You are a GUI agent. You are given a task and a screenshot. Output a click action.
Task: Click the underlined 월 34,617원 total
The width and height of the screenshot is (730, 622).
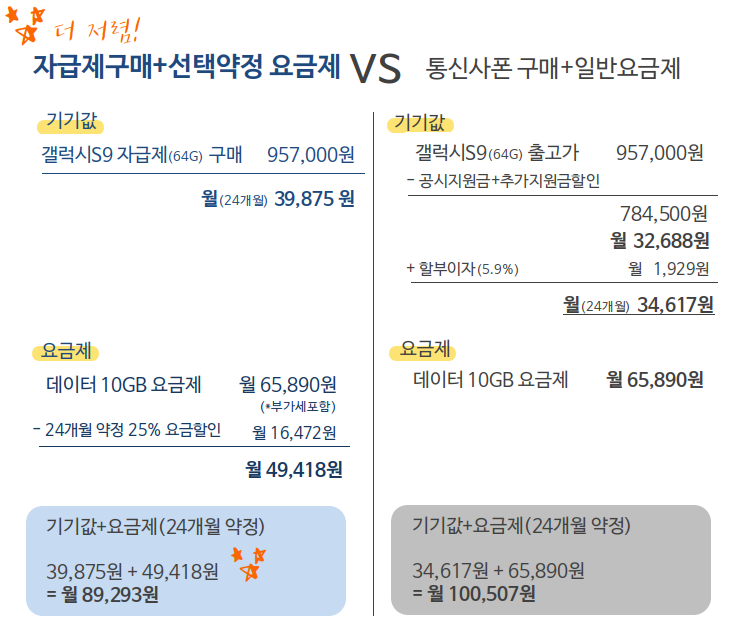(638, 305)
